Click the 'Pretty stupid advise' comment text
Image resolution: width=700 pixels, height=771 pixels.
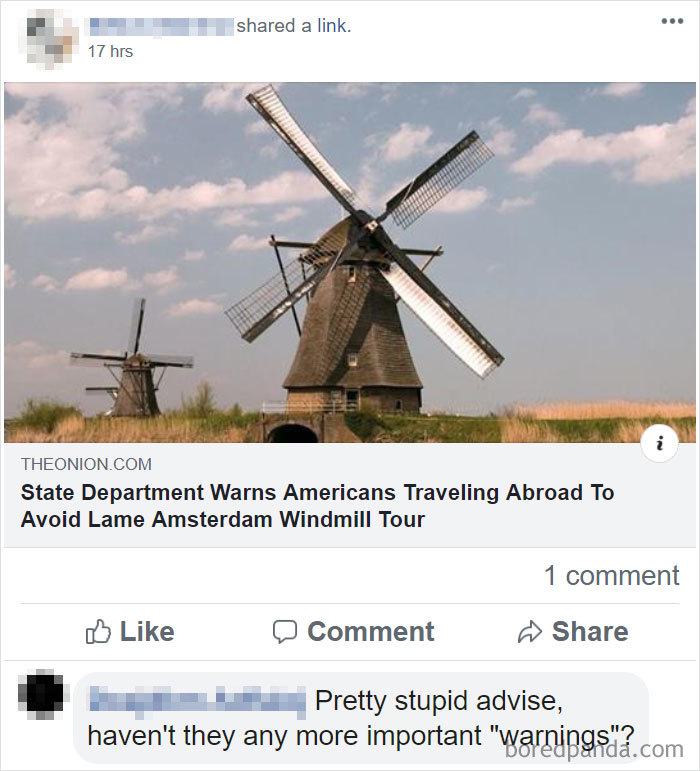(x=361, y=718)
